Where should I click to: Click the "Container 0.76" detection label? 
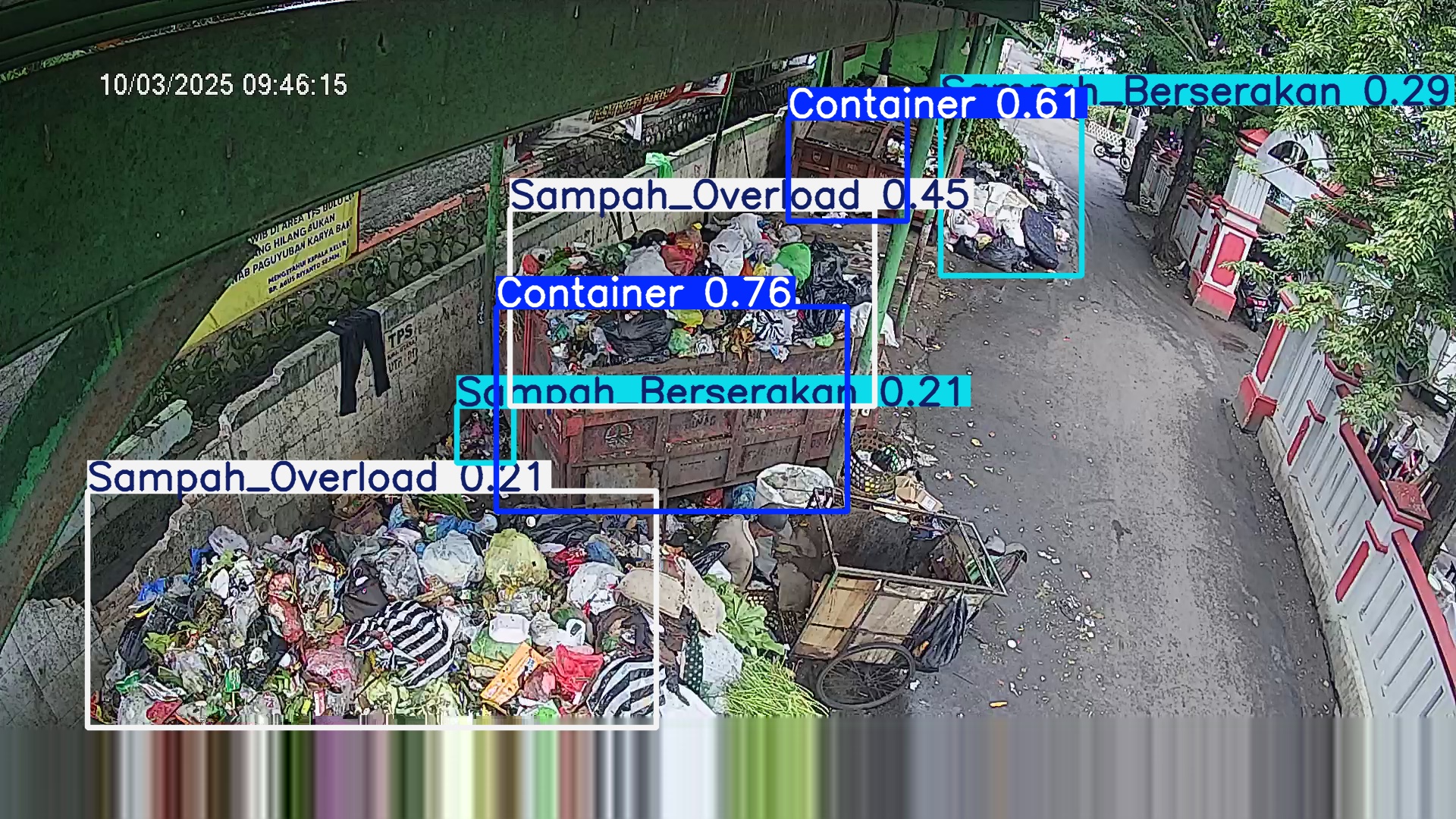tap(646, 293)
